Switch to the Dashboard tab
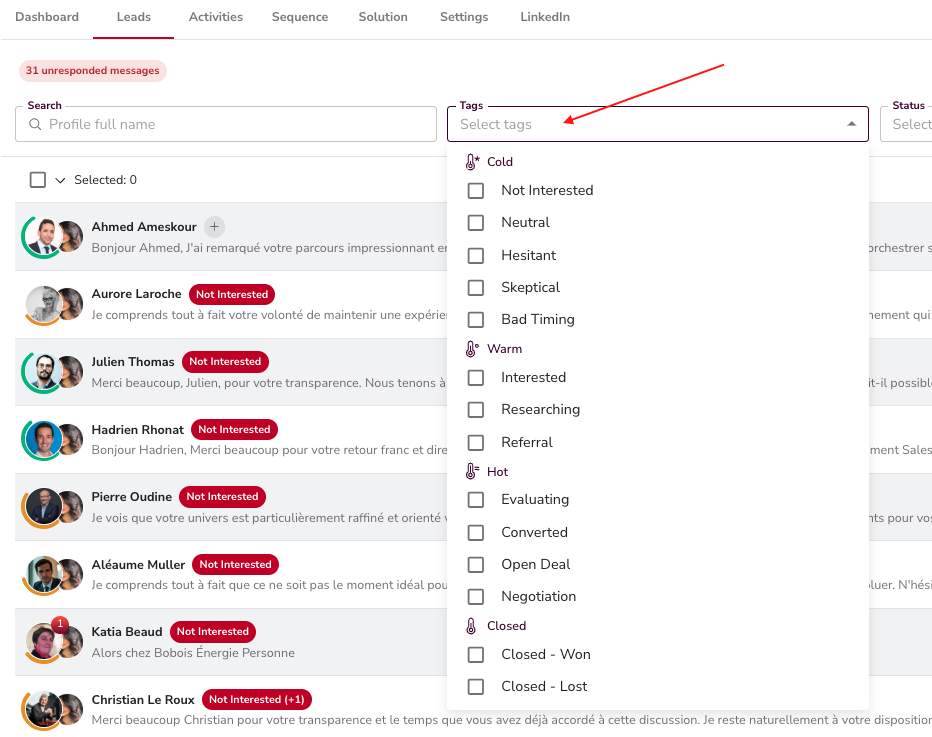932x737 pixels. coord(47,17)
